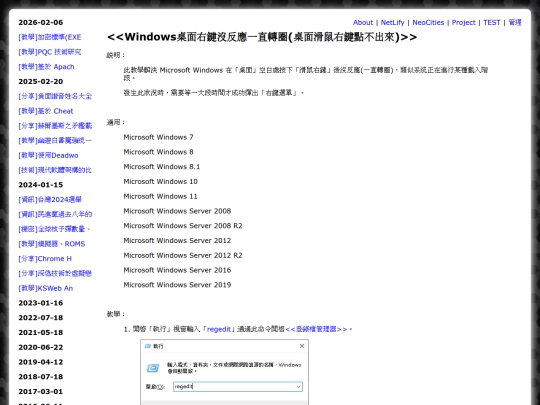Collapse the 2024-01-15 date group
Screen dimensions: 540x405
click(x=41, y=185)
